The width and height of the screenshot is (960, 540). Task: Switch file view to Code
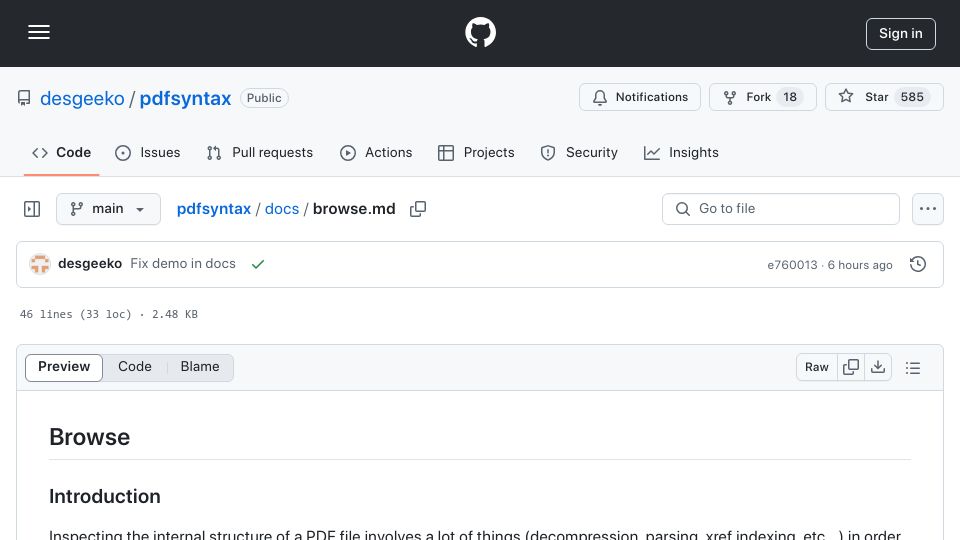click(135, 367)
